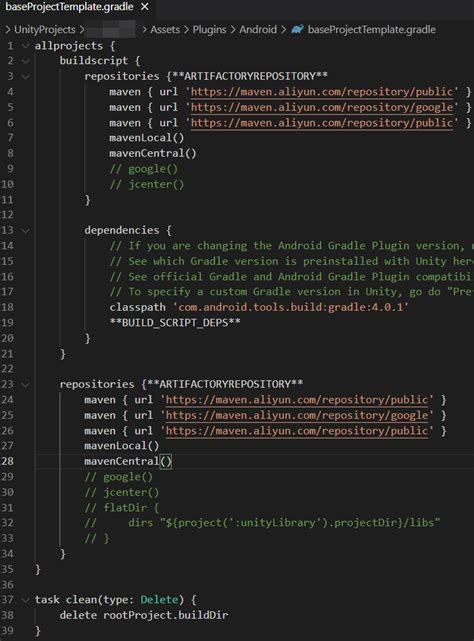474x641 pixels.
Task: Open UnityProjects breadcrumb segment
Action: point(45,29)
